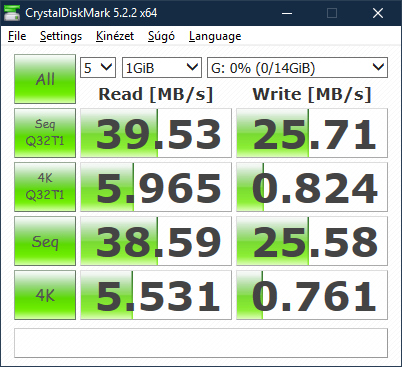
Task: Start the Seq Q32T1 test
Action: click(x=45, y=133)
